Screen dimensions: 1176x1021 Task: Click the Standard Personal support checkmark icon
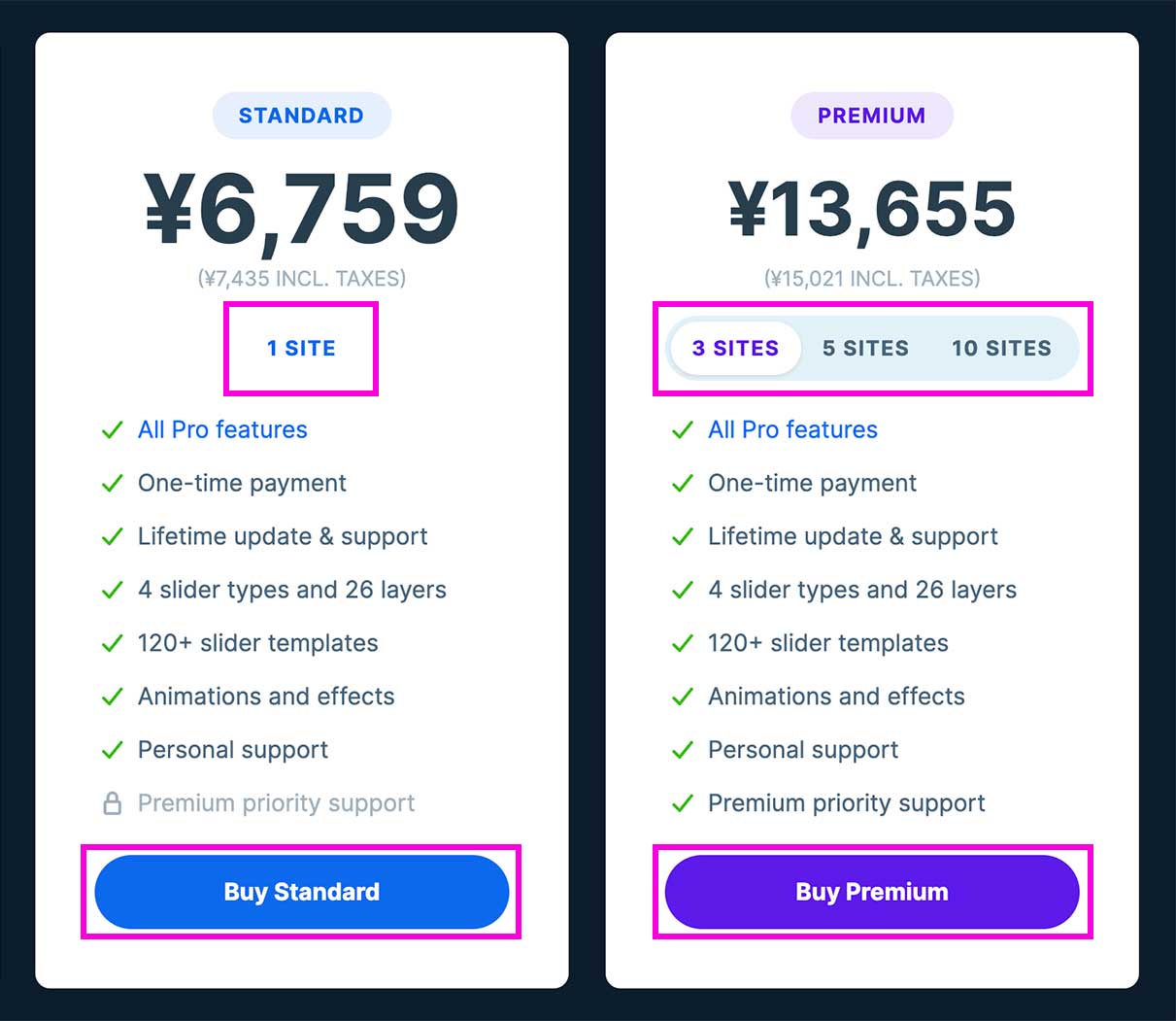113,750
